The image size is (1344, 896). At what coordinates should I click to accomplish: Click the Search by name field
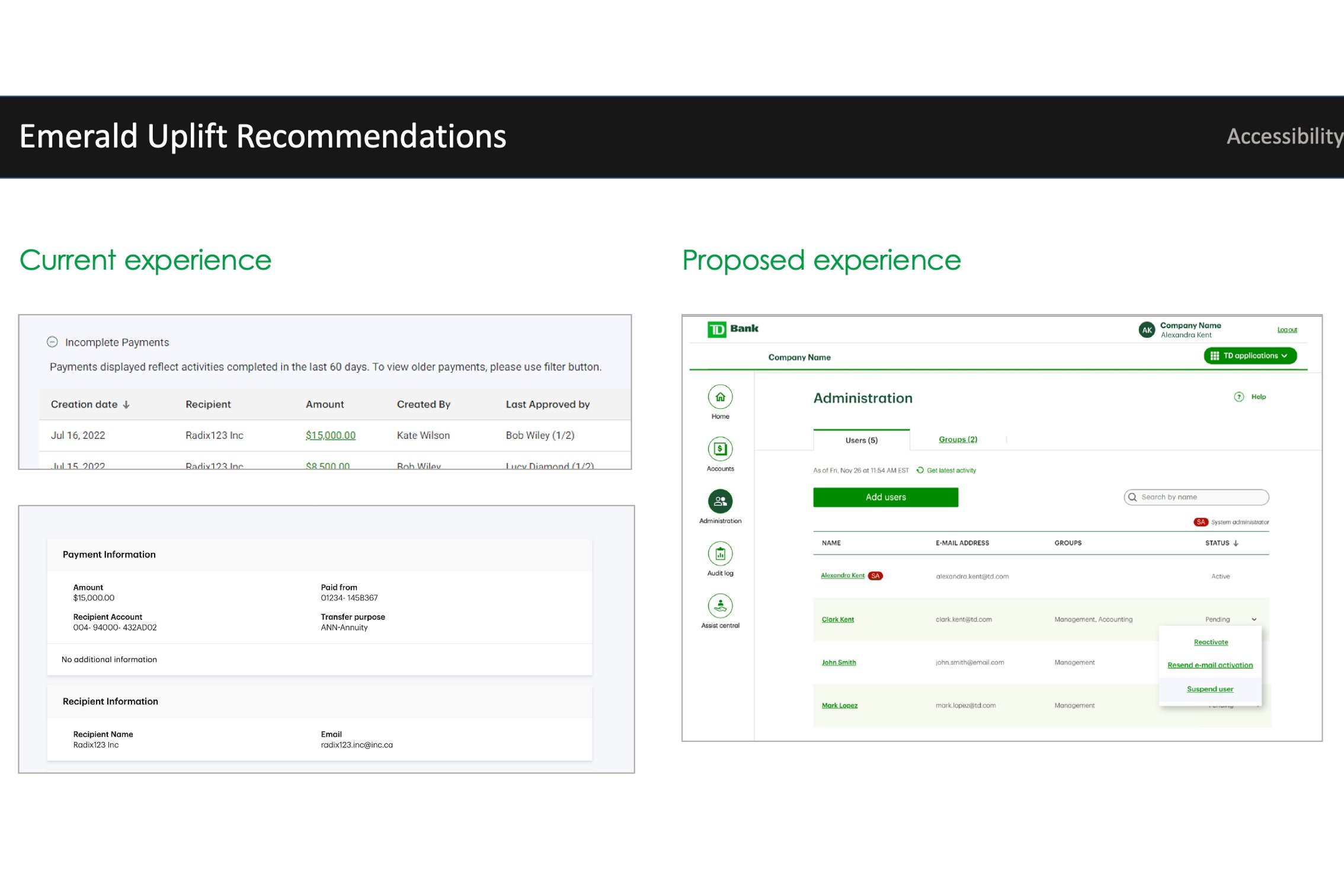(x=1197, y=497)
